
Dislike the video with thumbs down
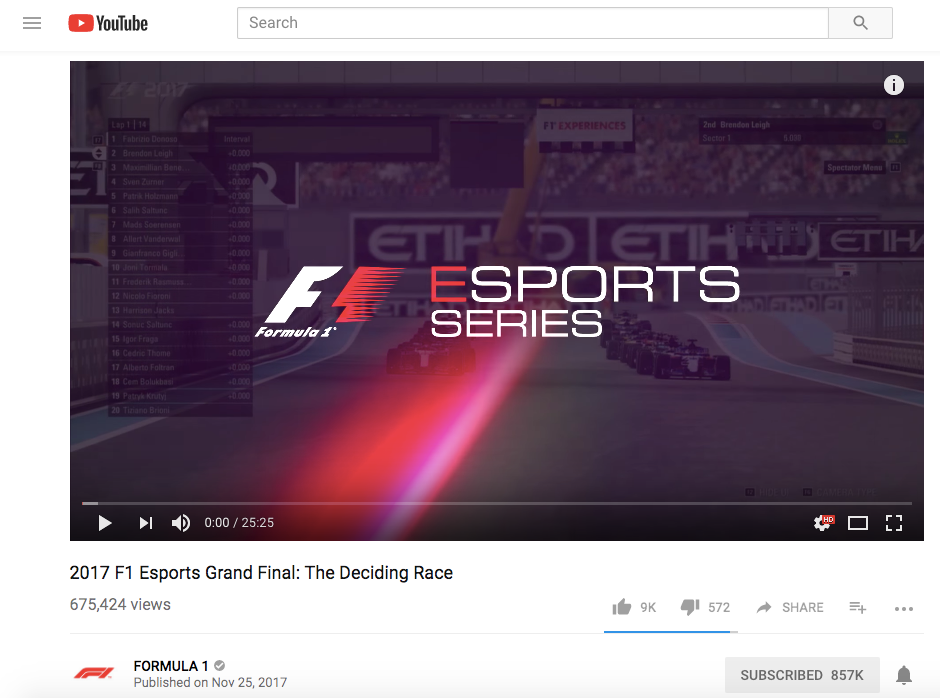click(x=690, y=607)
